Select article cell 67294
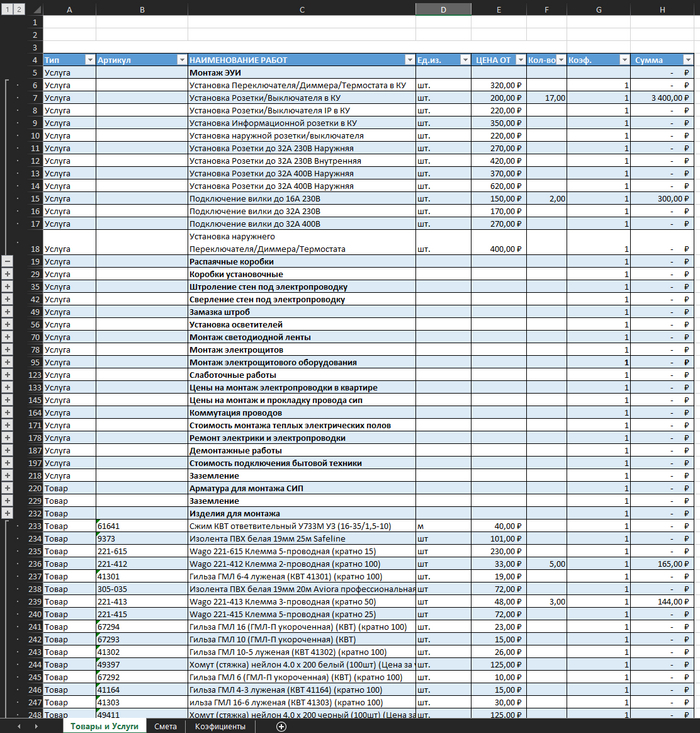 (x=142, y=627)
